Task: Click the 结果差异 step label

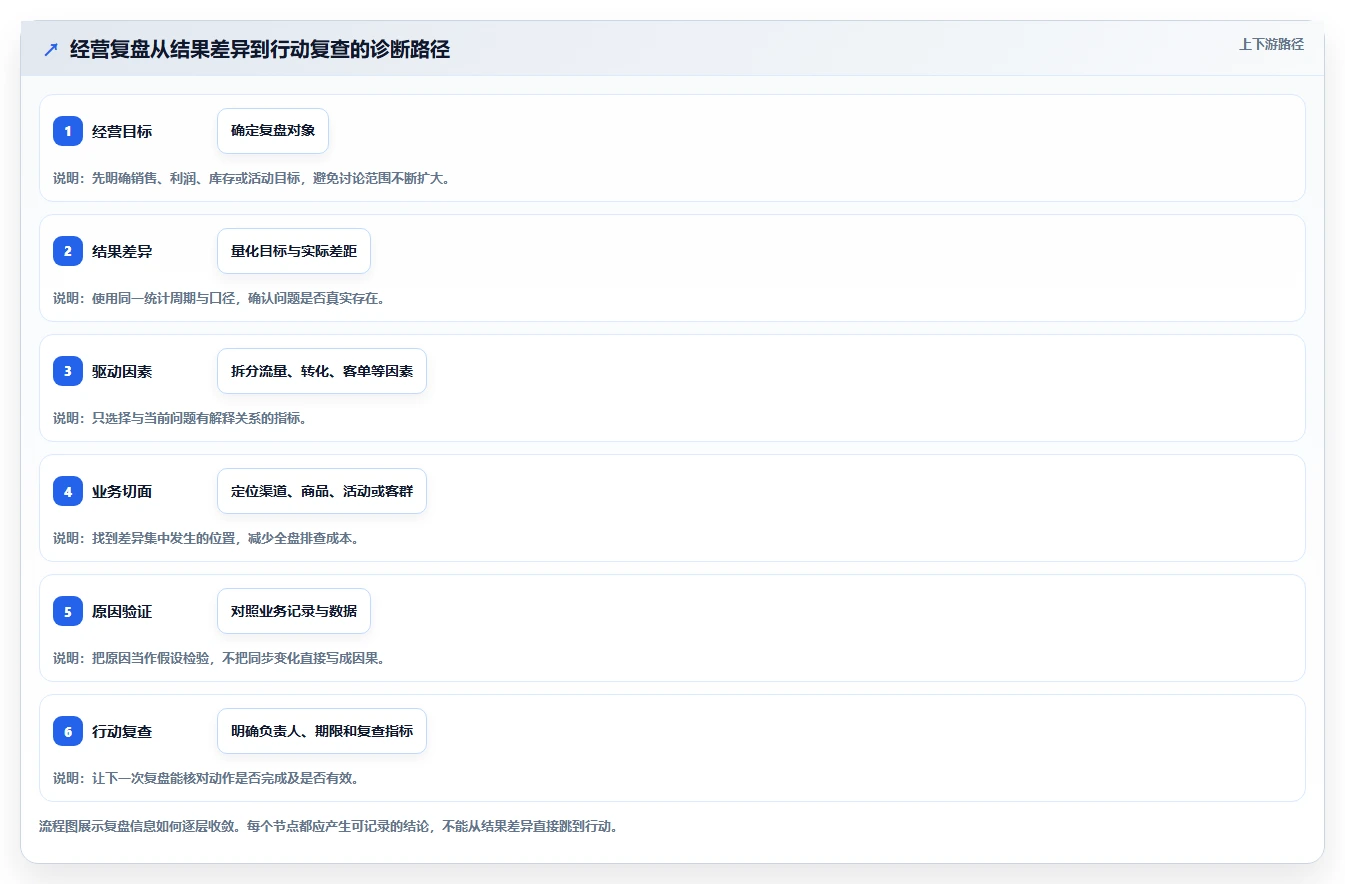Action: coord(122,251)
